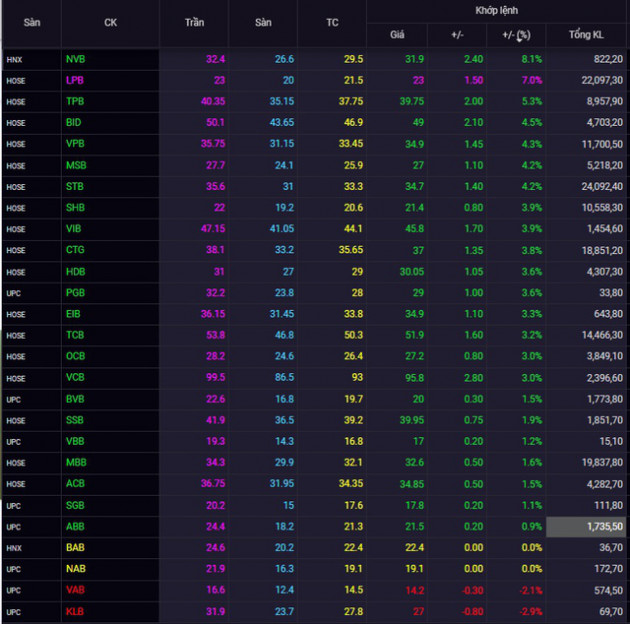Click CTG change value 1.35

pos(473,250)
